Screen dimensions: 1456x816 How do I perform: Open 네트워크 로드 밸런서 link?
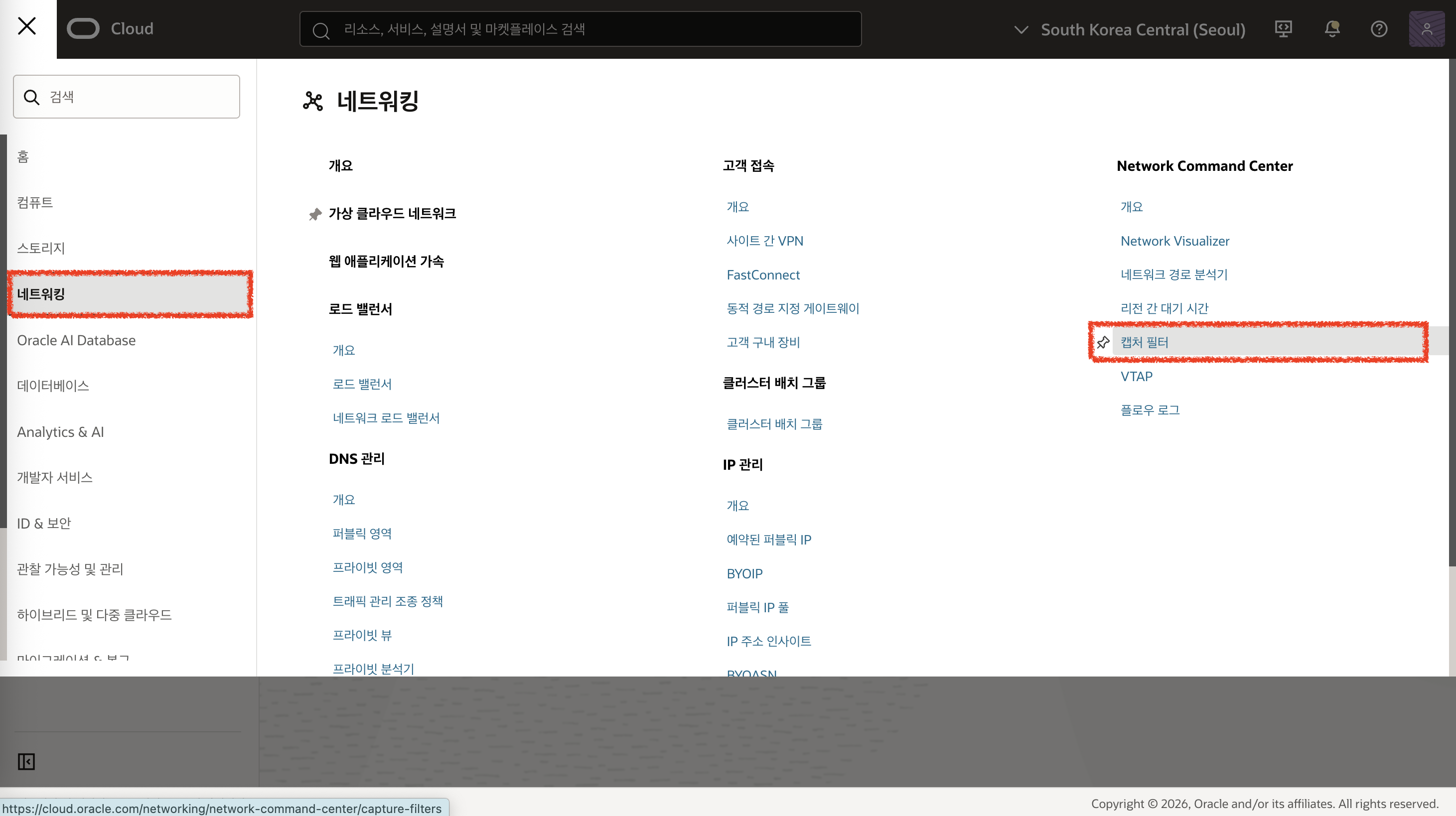[386, 418]
